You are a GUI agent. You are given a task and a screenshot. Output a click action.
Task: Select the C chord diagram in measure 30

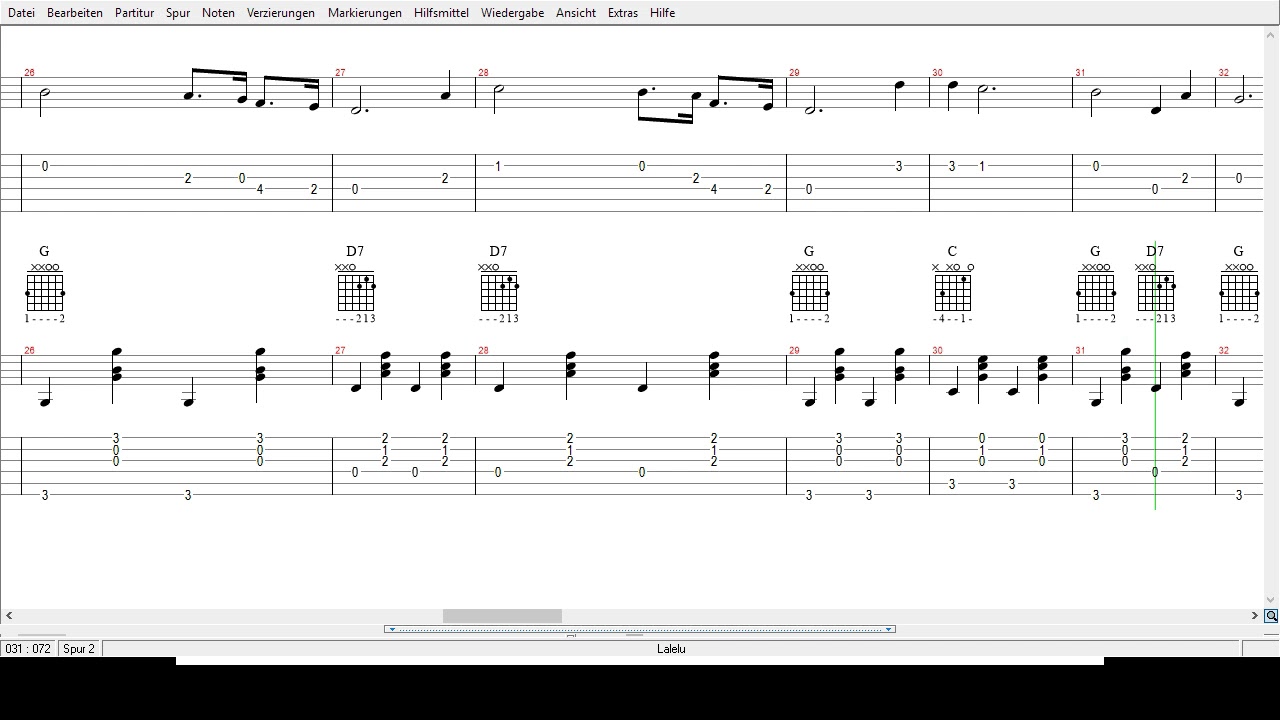tap(953, 292)
